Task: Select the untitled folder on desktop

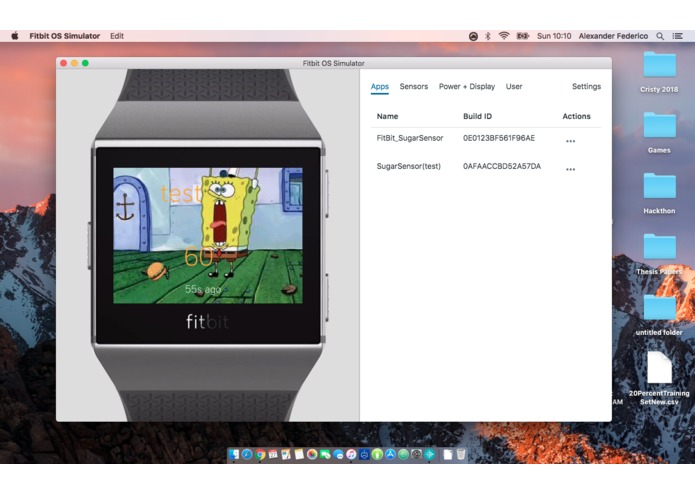Action: pyautogui.click(x=660, y=315)
